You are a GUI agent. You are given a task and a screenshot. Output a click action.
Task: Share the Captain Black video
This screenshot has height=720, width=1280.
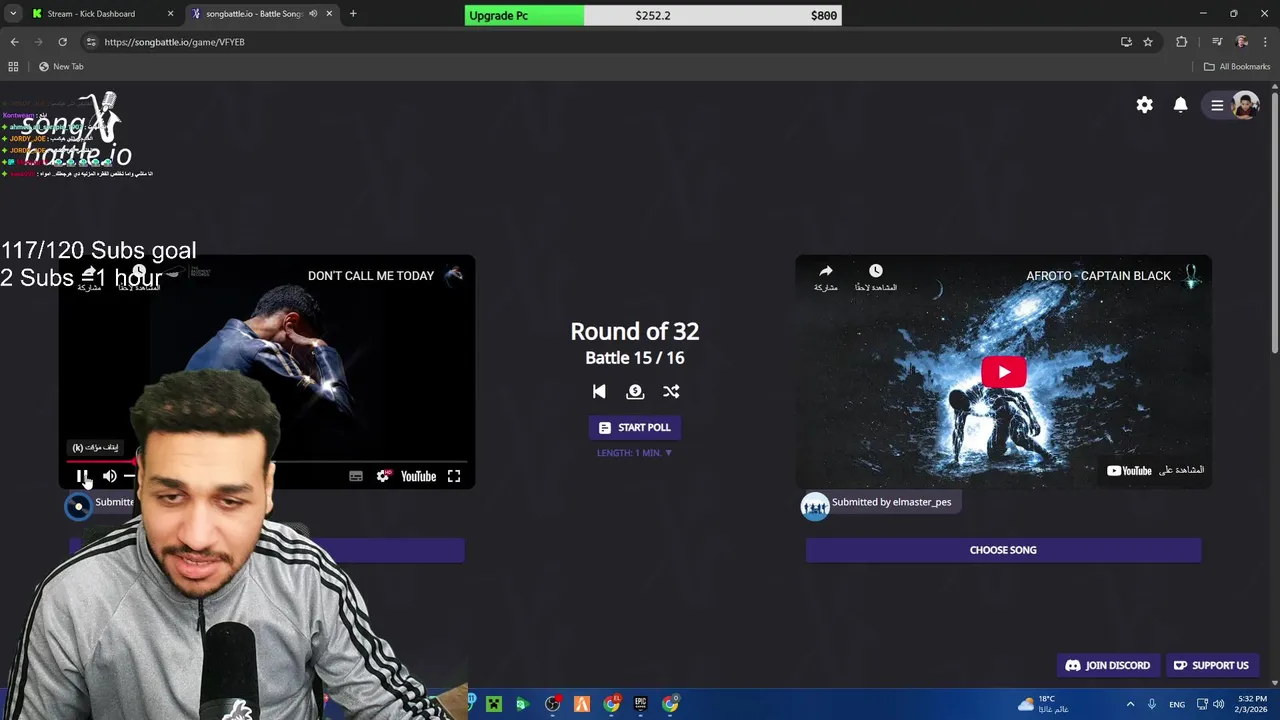point(826,277)
